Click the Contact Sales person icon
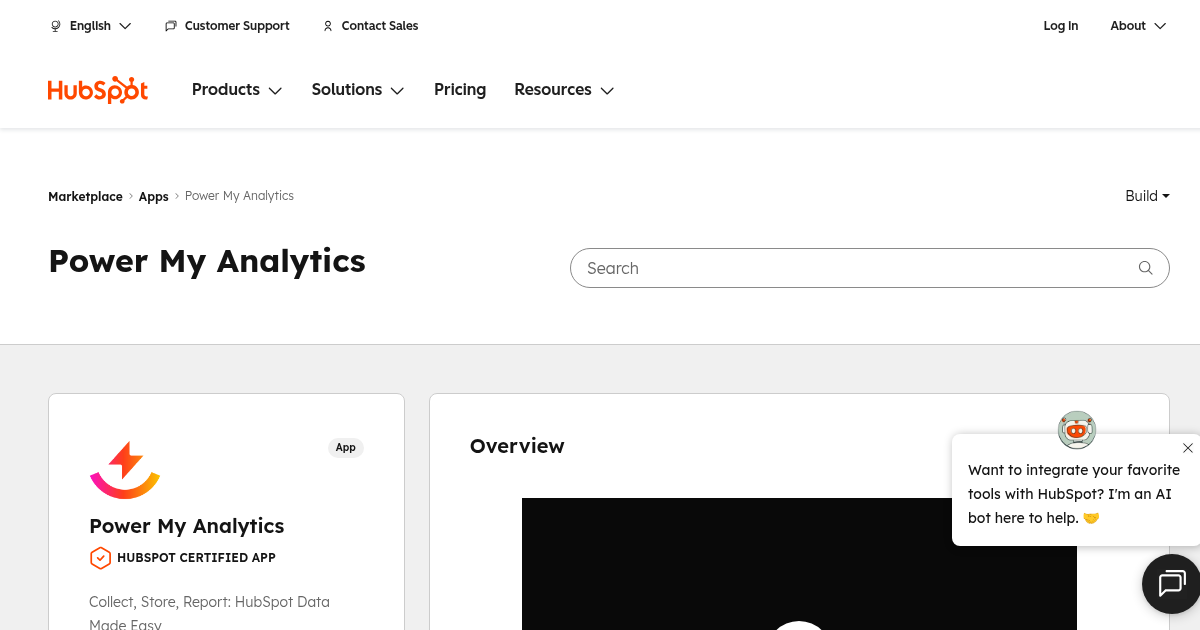The width and height of the screenshot is (1200, 630). (327, 26)
